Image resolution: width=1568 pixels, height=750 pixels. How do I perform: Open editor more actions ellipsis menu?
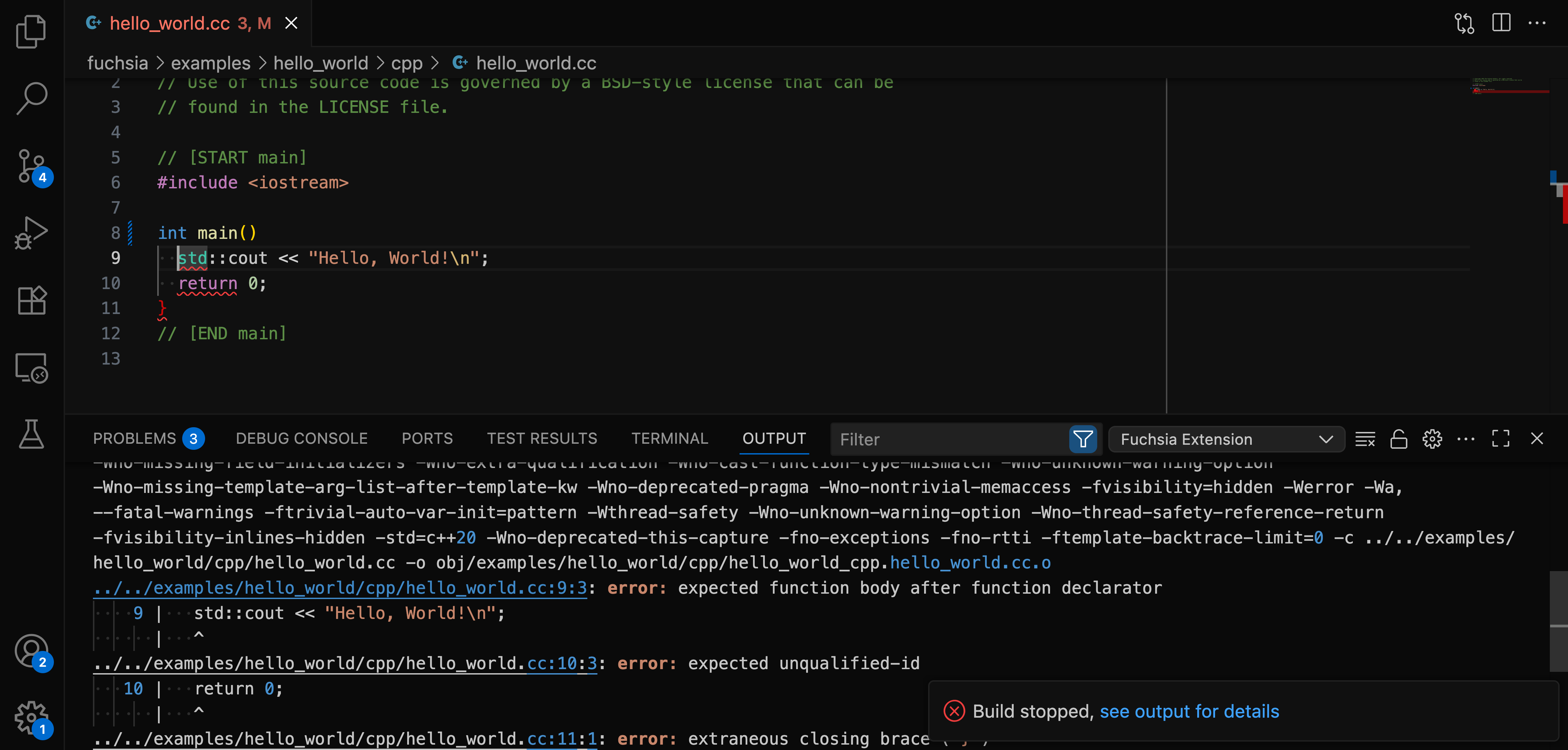point(1538,23)
